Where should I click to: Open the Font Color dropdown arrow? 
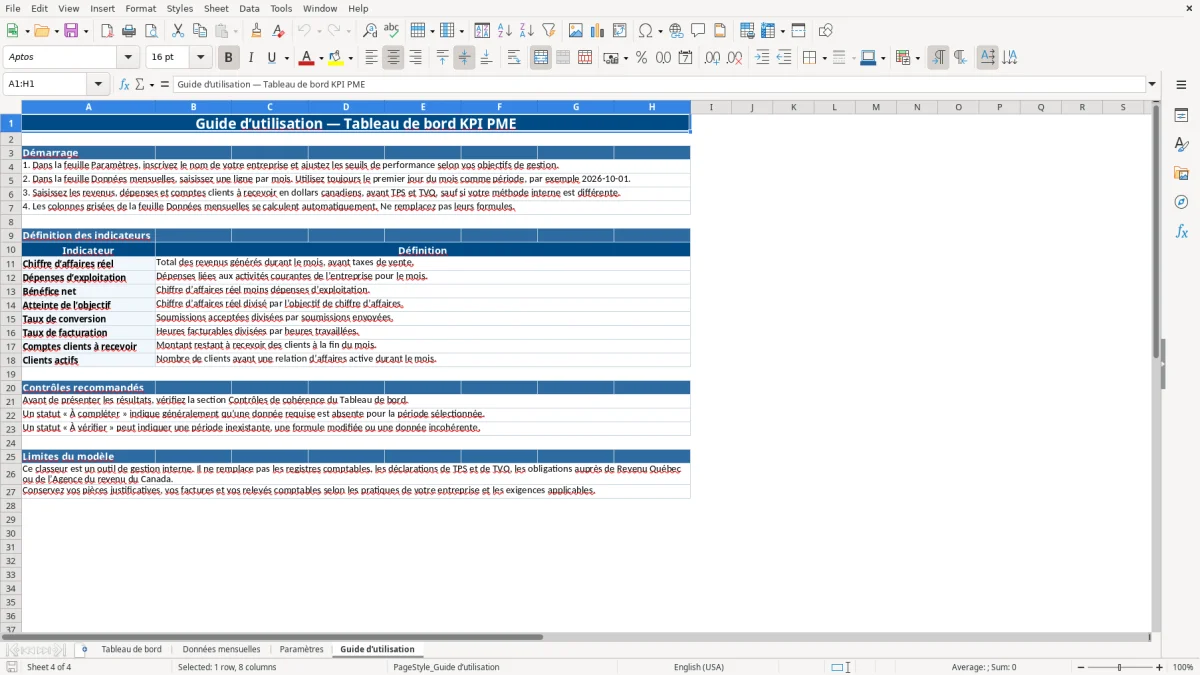pyautogui.click(x=321, y=58)
